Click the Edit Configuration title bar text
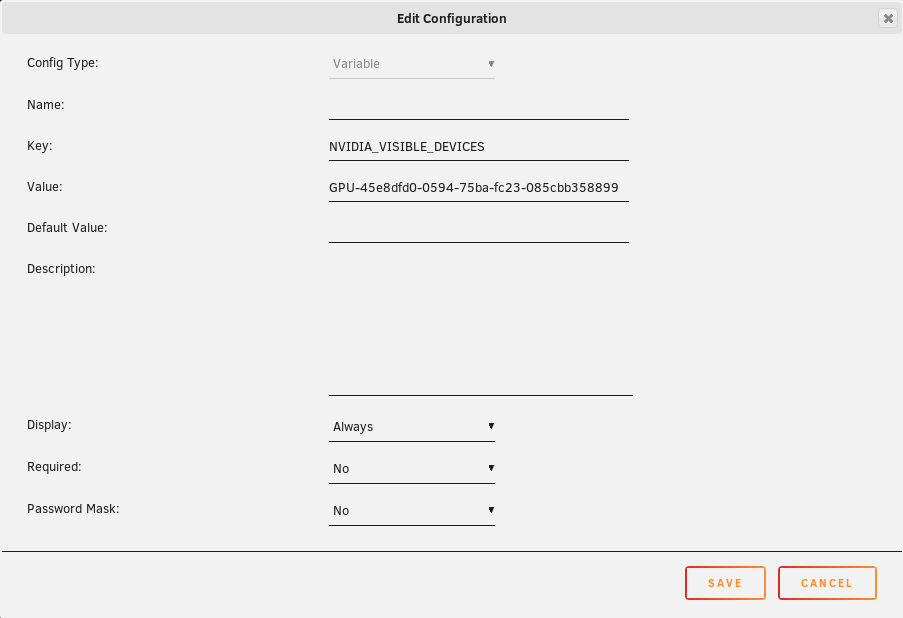 (451, 19)
